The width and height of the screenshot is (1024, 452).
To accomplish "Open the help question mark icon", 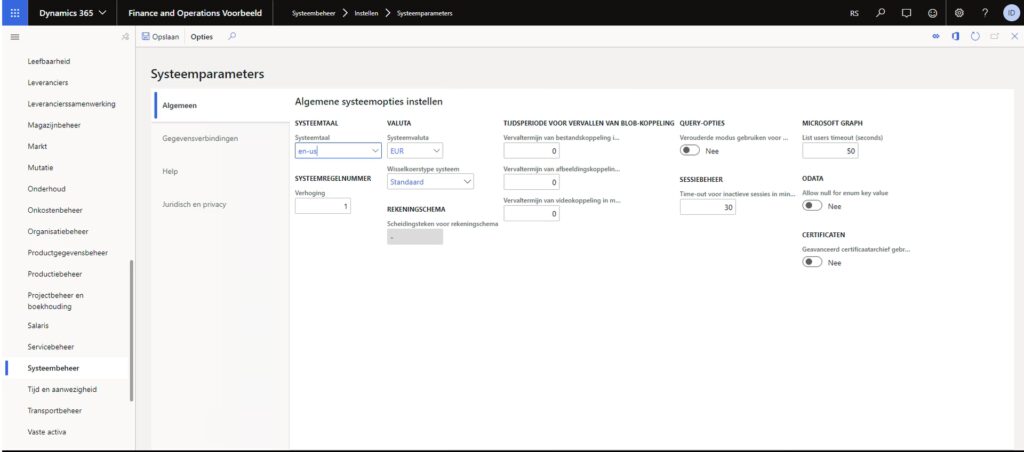I will [x=985, y=13].
